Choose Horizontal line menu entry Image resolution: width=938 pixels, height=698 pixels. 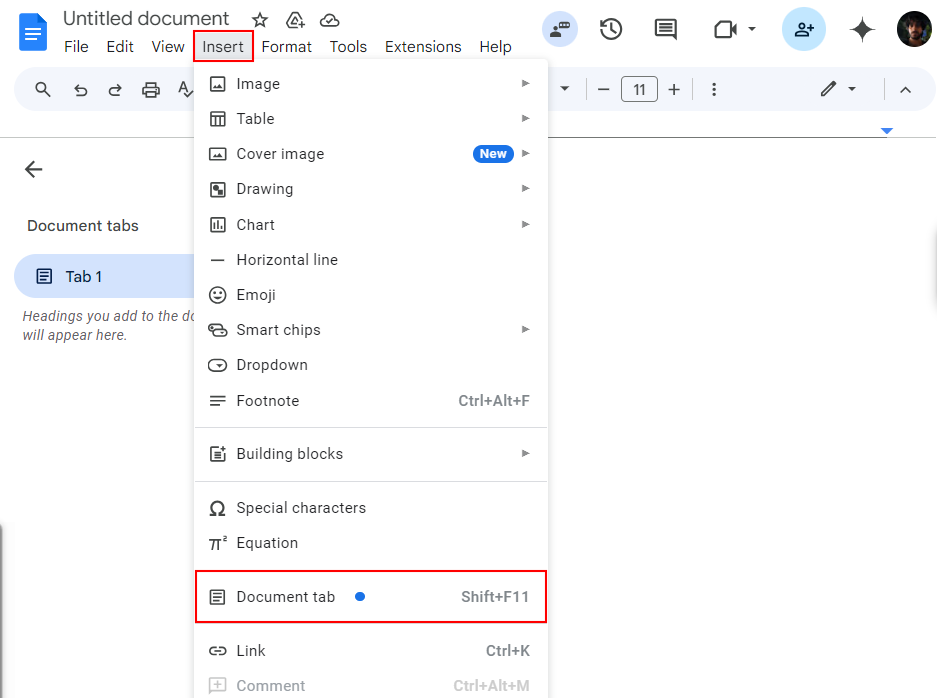click(x=287, y=260)
